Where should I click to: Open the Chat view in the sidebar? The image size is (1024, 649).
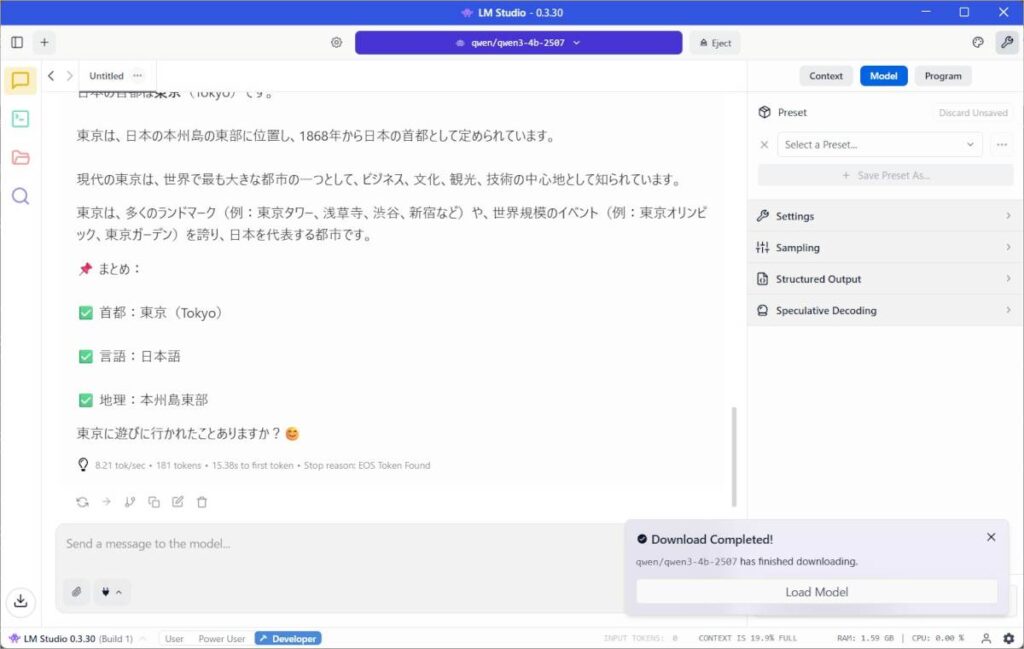[20, 81]
